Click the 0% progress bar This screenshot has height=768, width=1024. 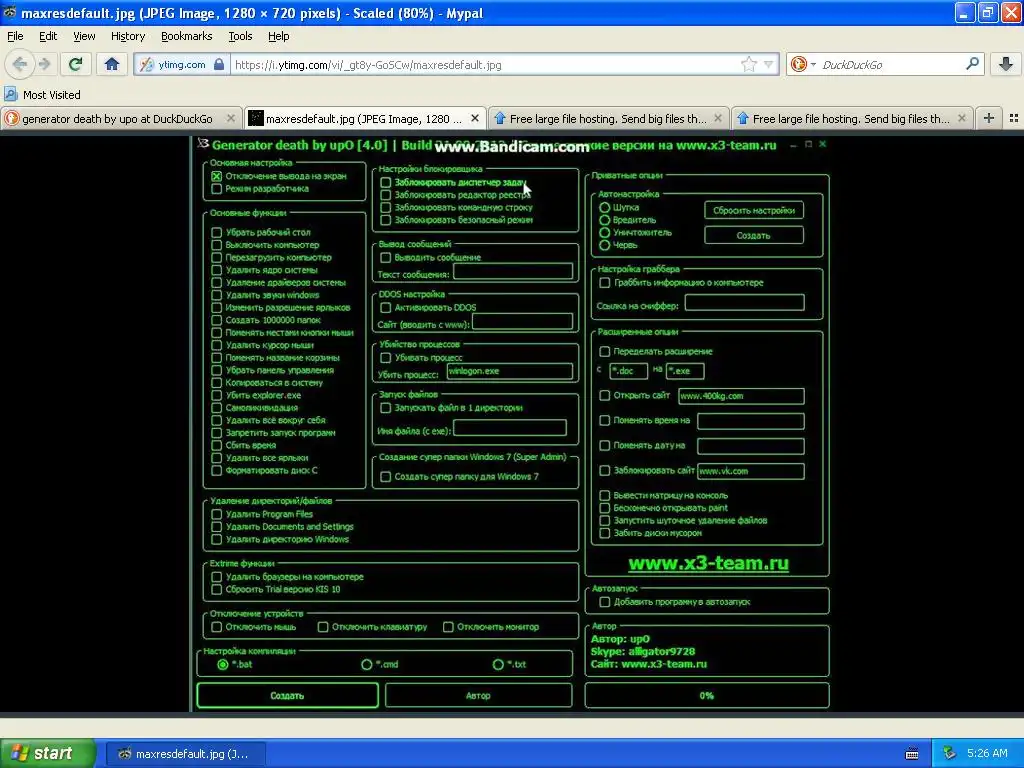pos(707,696)
